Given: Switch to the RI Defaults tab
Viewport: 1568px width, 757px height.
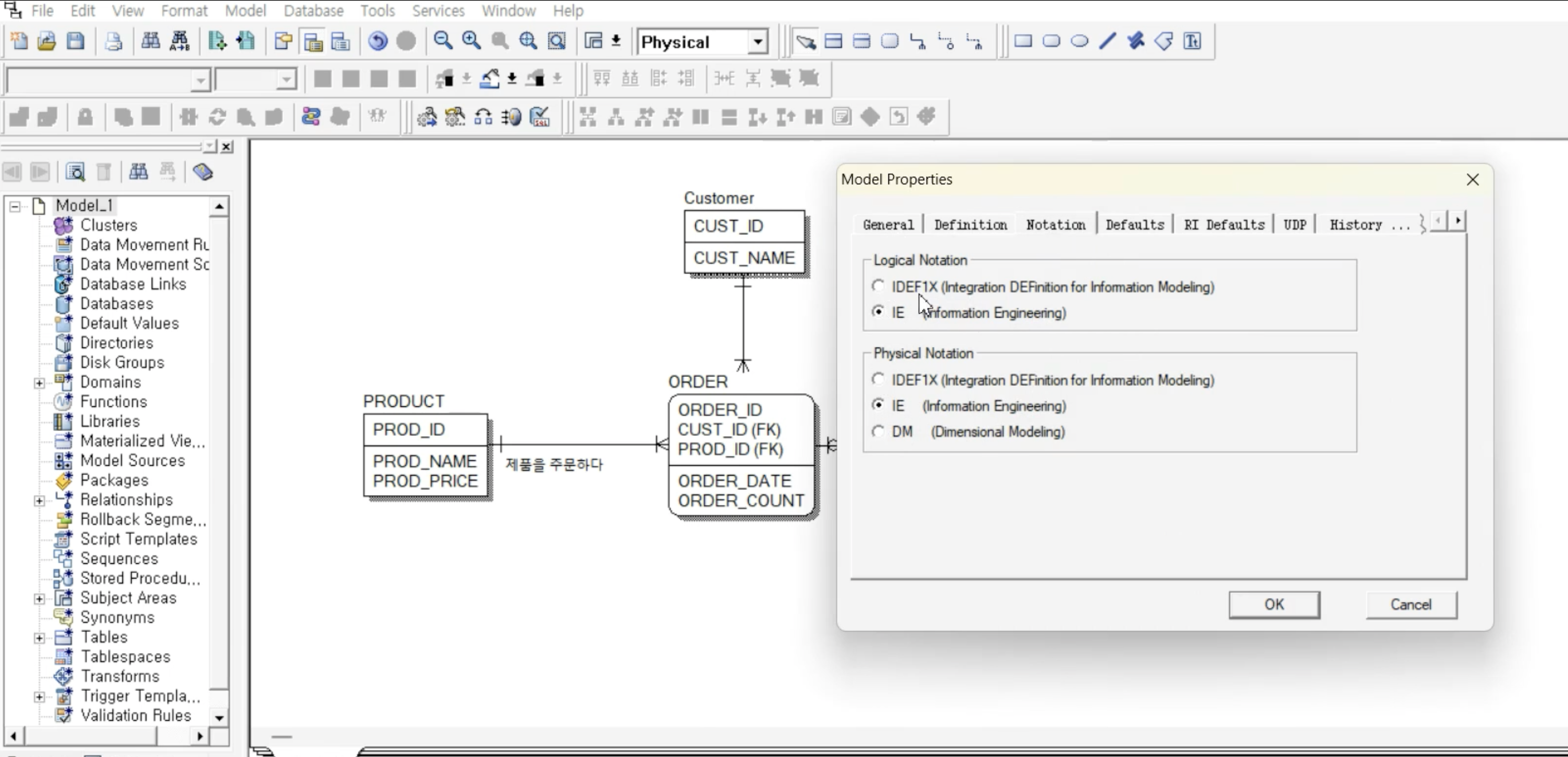Looking at the screenshot, I should coord(1224,225).
